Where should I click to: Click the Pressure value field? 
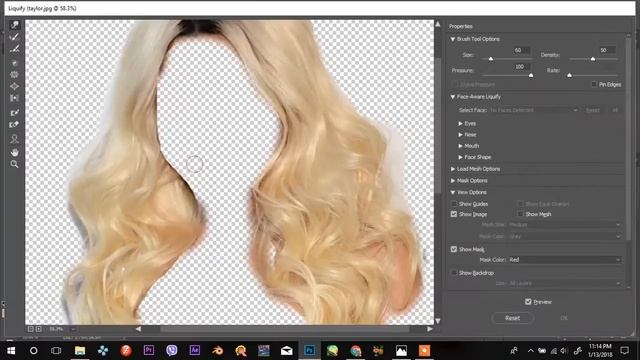(x=522, y=67)
